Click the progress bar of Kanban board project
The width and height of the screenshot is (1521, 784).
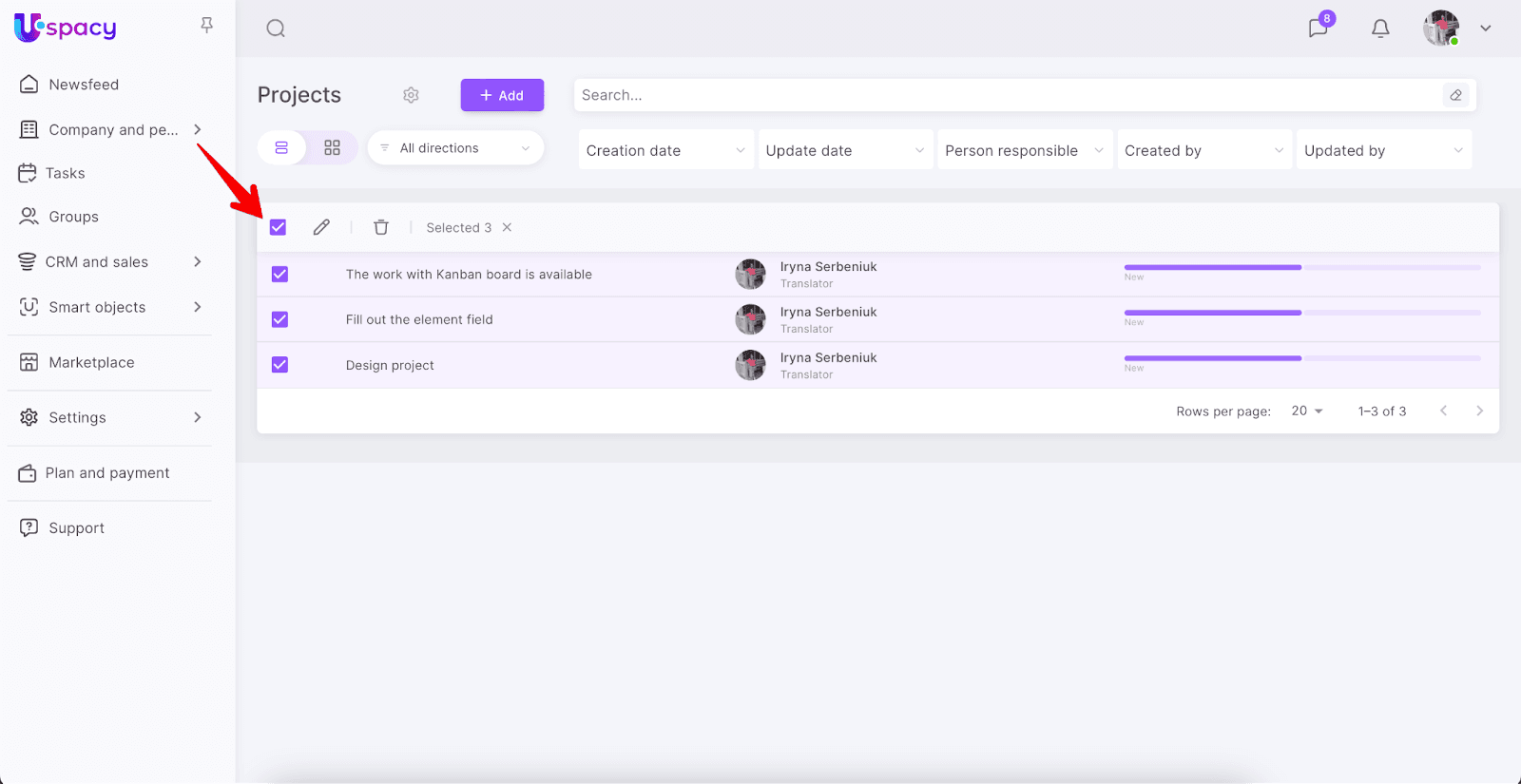[x=1301, y=268]
